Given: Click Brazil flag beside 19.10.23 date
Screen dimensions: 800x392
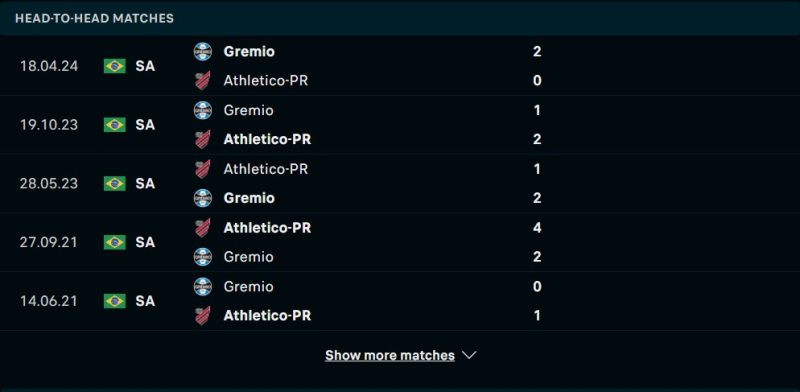Looking at the screenshot, I should [x=115, y=125].
